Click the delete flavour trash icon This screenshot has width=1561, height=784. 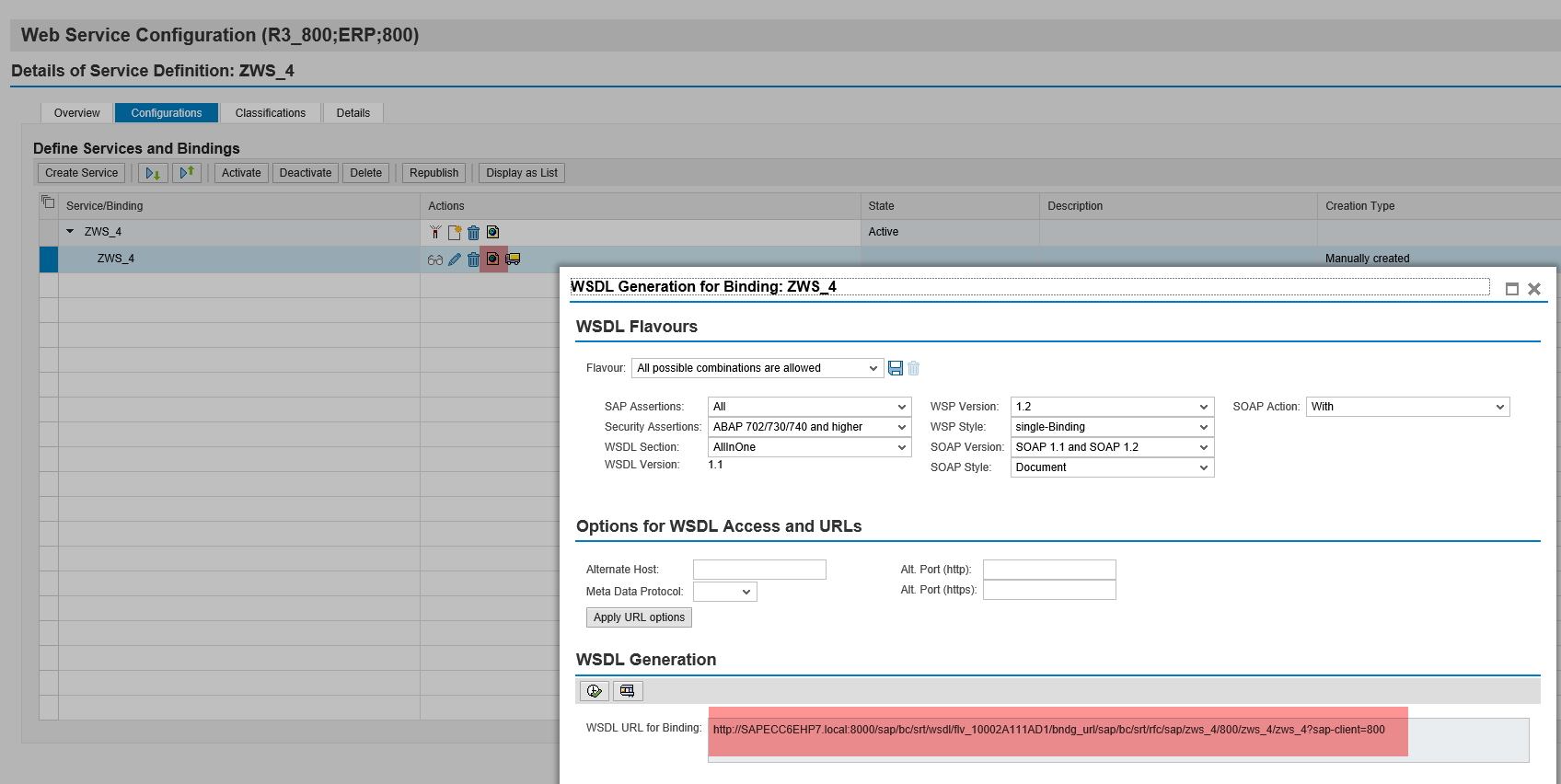(914, 368)
